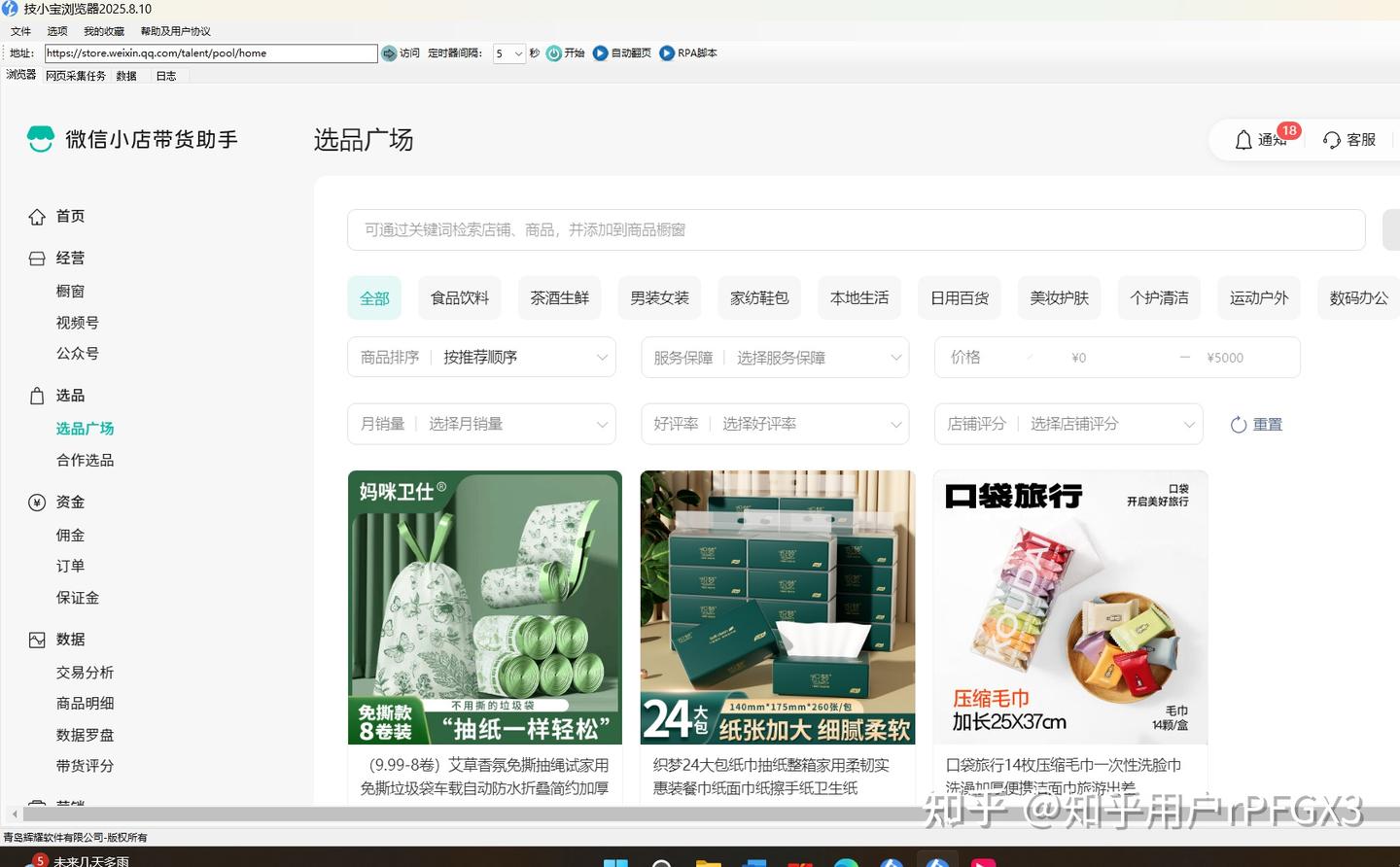Click the 地址 URL field
Viewport: 1400px width, 867px height.
[x=211, y=53]
